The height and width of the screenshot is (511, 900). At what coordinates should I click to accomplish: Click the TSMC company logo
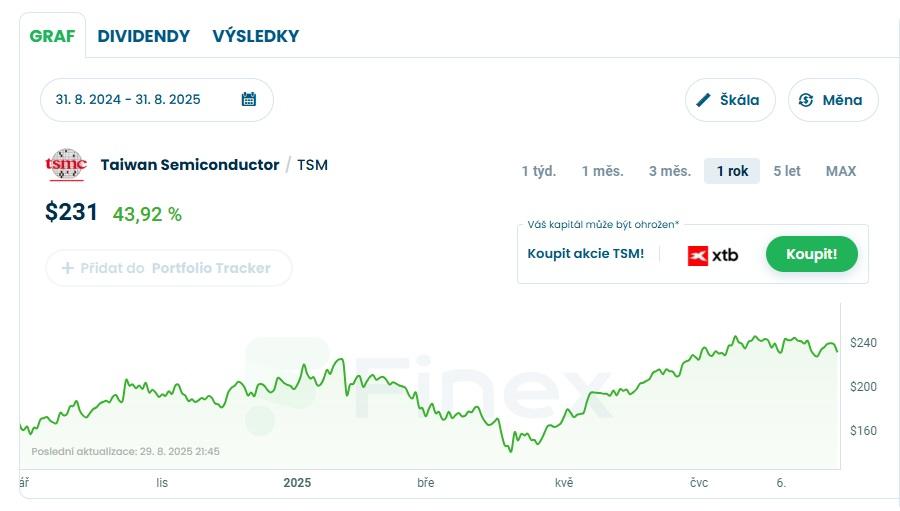pos(67,165)
